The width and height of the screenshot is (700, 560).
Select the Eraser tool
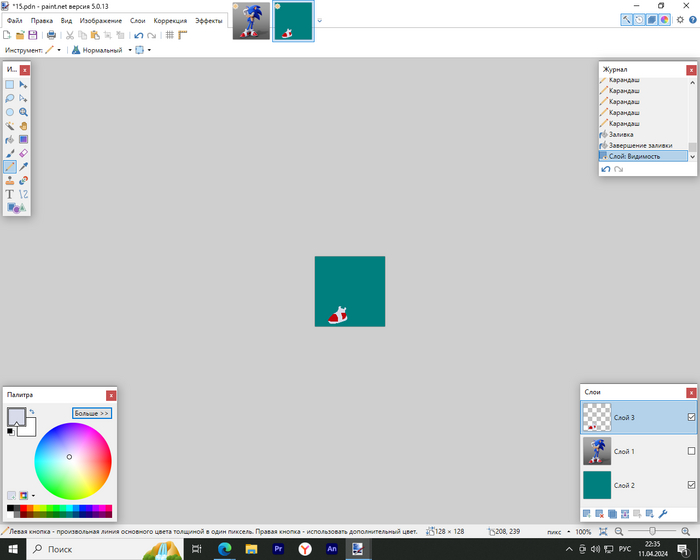coord(23,154)
